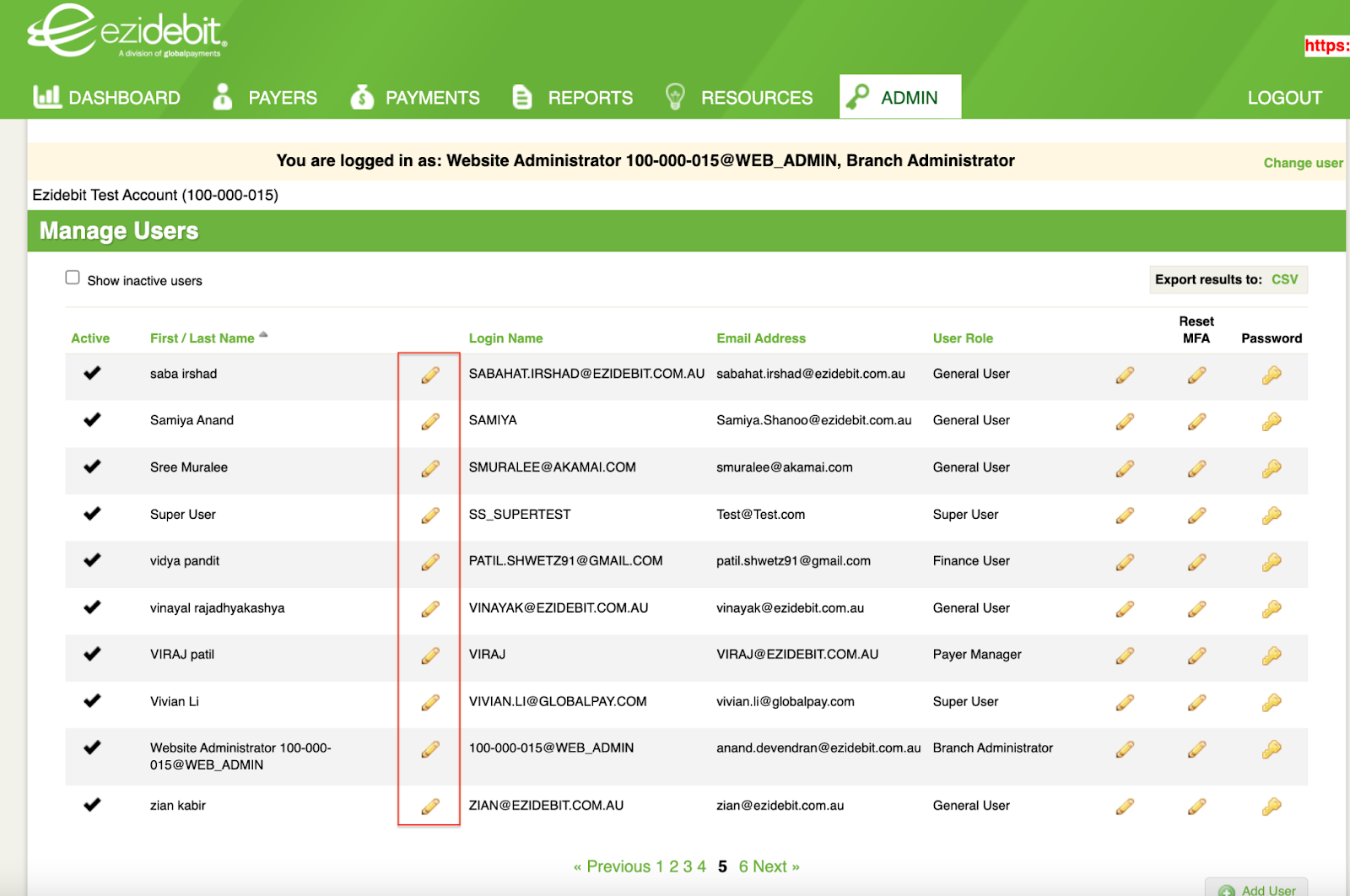Export results to CSV
The width and height of the screenshot is (1350, 896).
(x=1286, y=279)
